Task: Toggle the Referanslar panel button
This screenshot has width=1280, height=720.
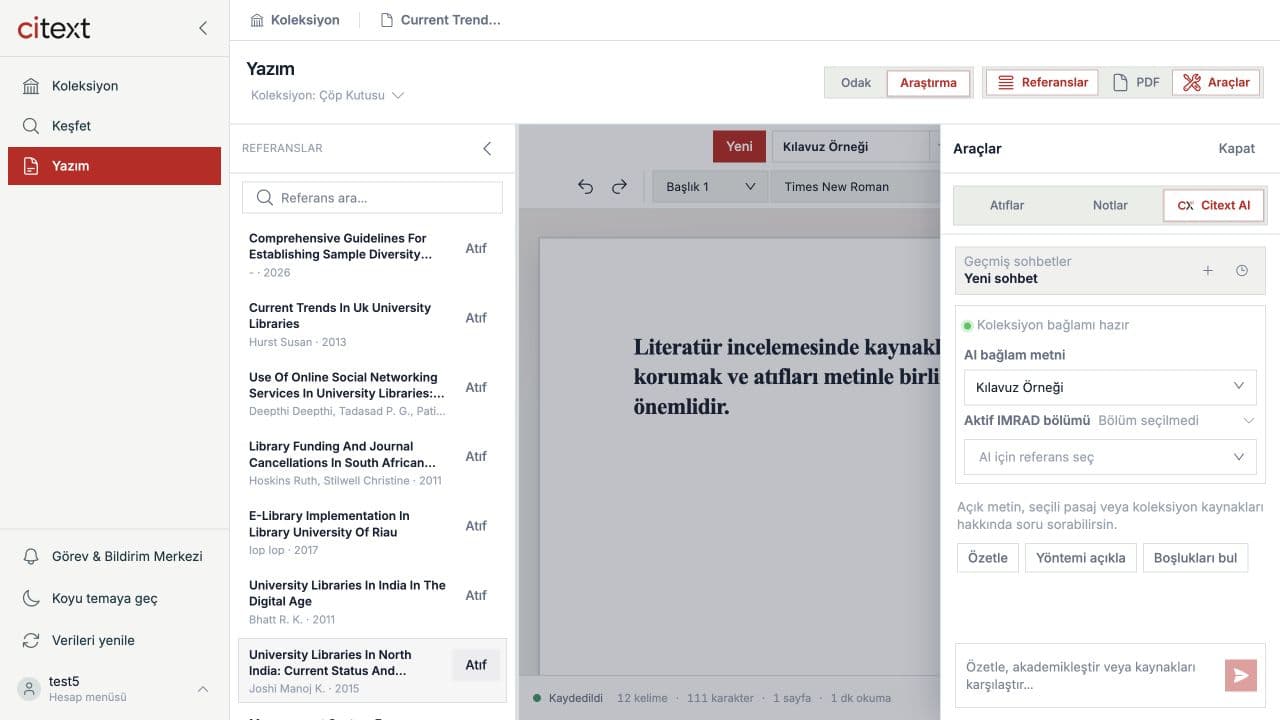Action: 1043,83
